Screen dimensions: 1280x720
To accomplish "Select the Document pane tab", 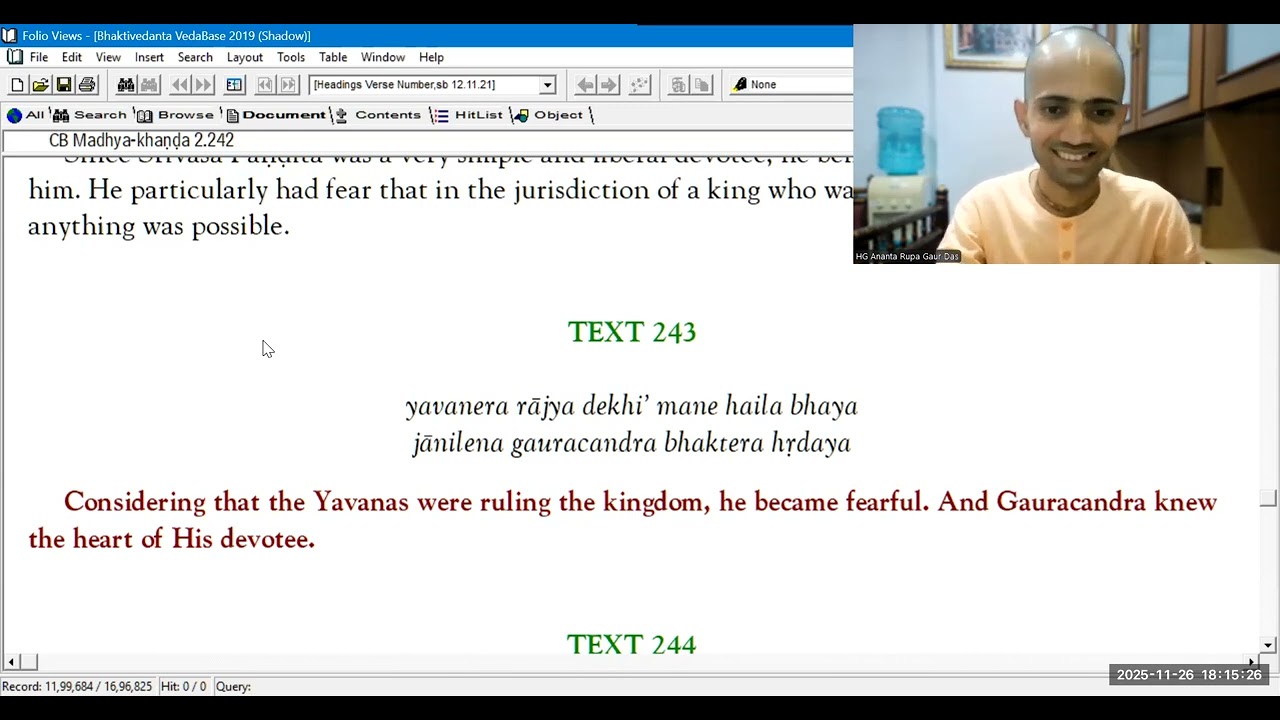I will pos(276,115).
